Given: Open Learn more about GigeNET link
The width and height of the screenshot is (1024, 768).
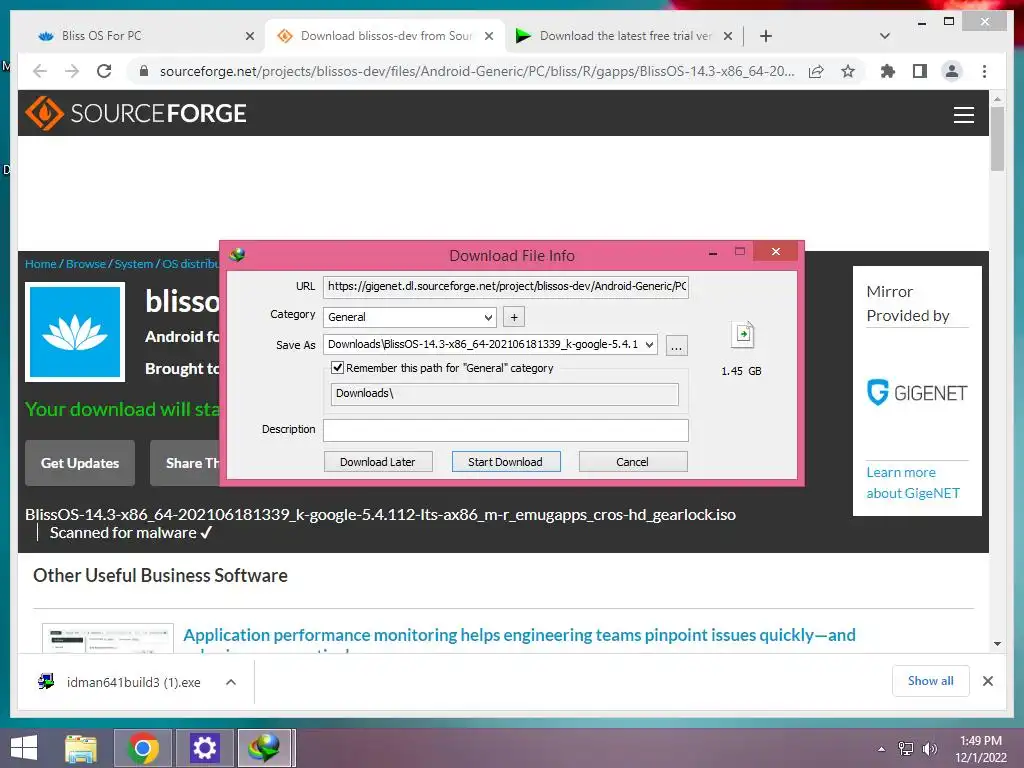Looking at the screenshot, I should tap(913, 483).
